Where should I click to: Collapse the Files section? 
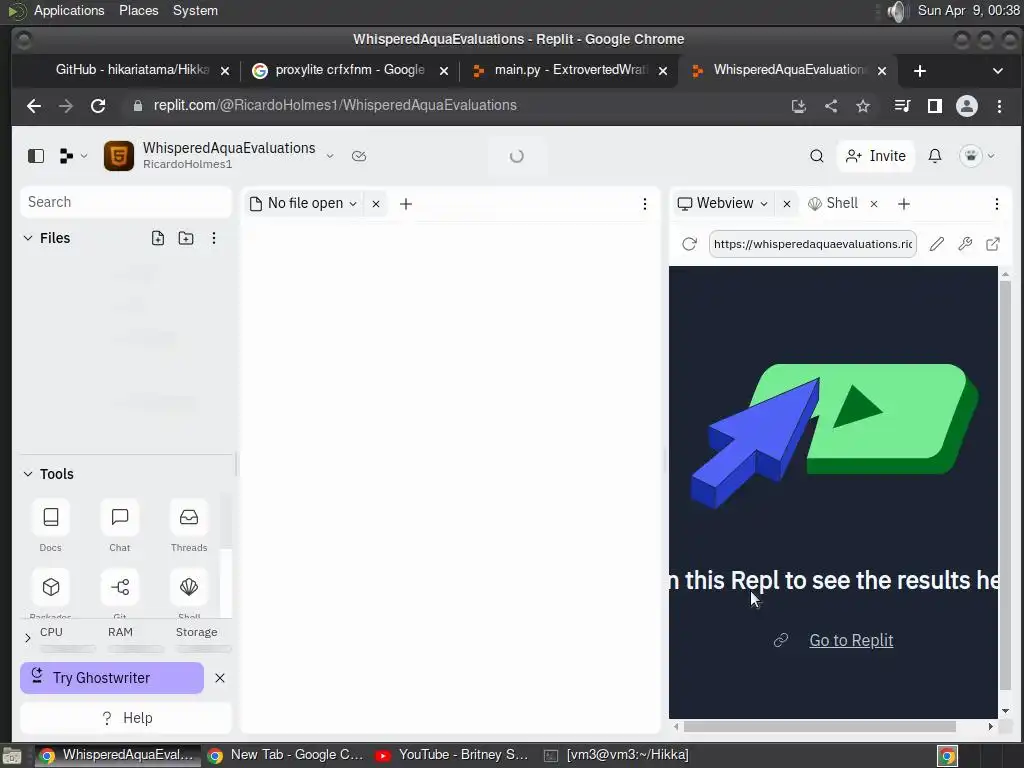click(28, 238)
